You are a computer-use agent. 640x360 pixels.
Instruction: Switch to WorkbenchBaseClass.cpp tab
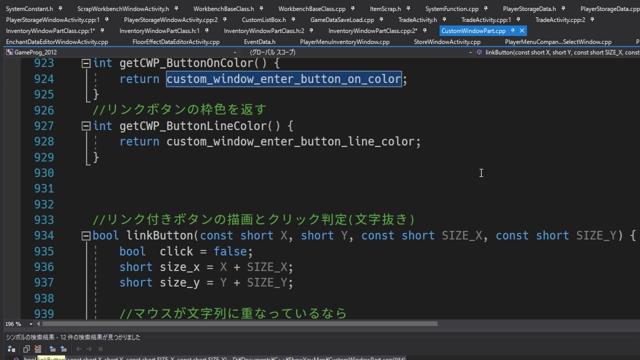(312, 8)
